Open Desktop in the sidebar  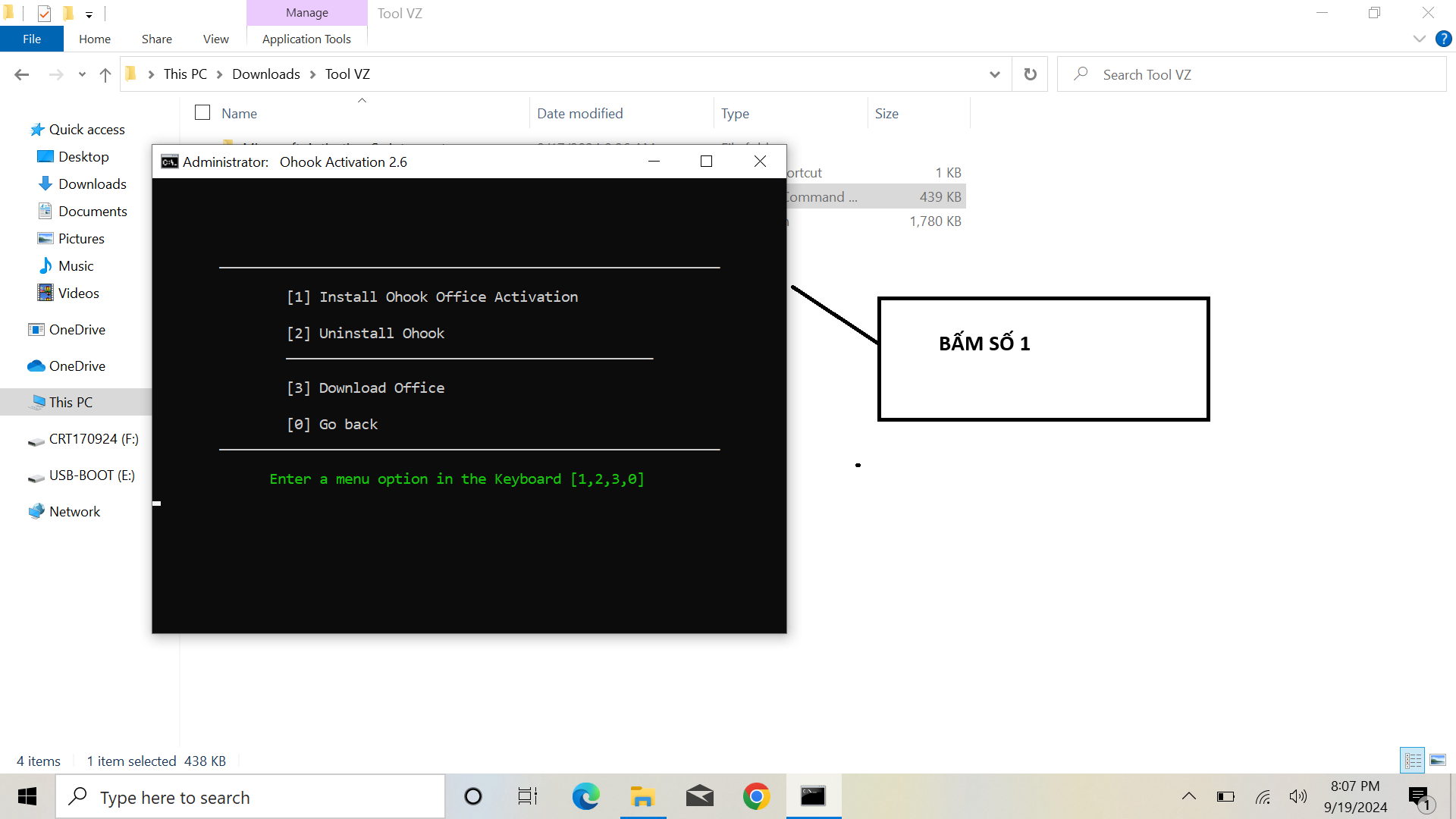pos(83,157)
